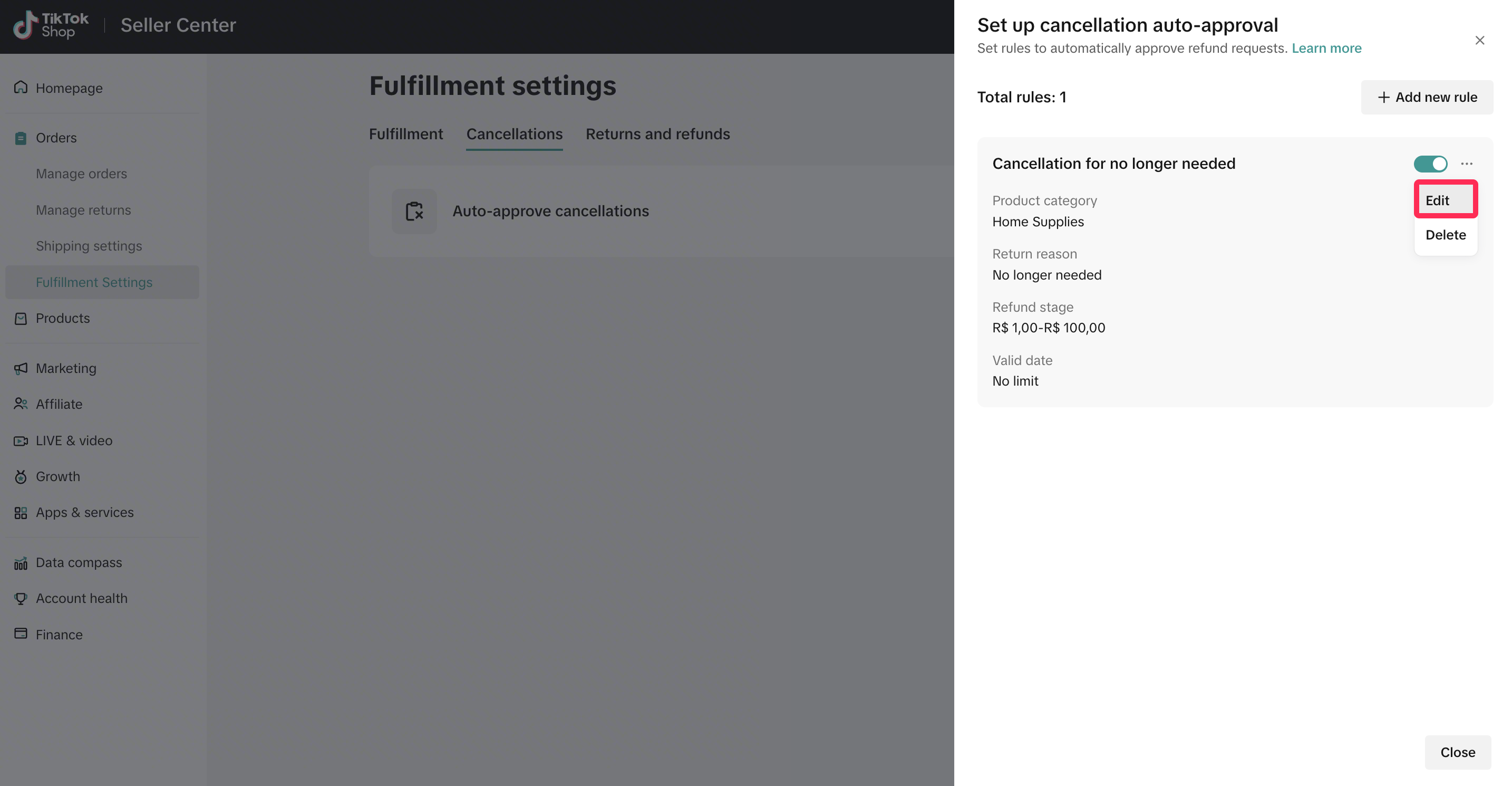Screen dimensions: 1512x786
Task: Choose Delete from the rule menu
Action: click(x=1445, y=235)
